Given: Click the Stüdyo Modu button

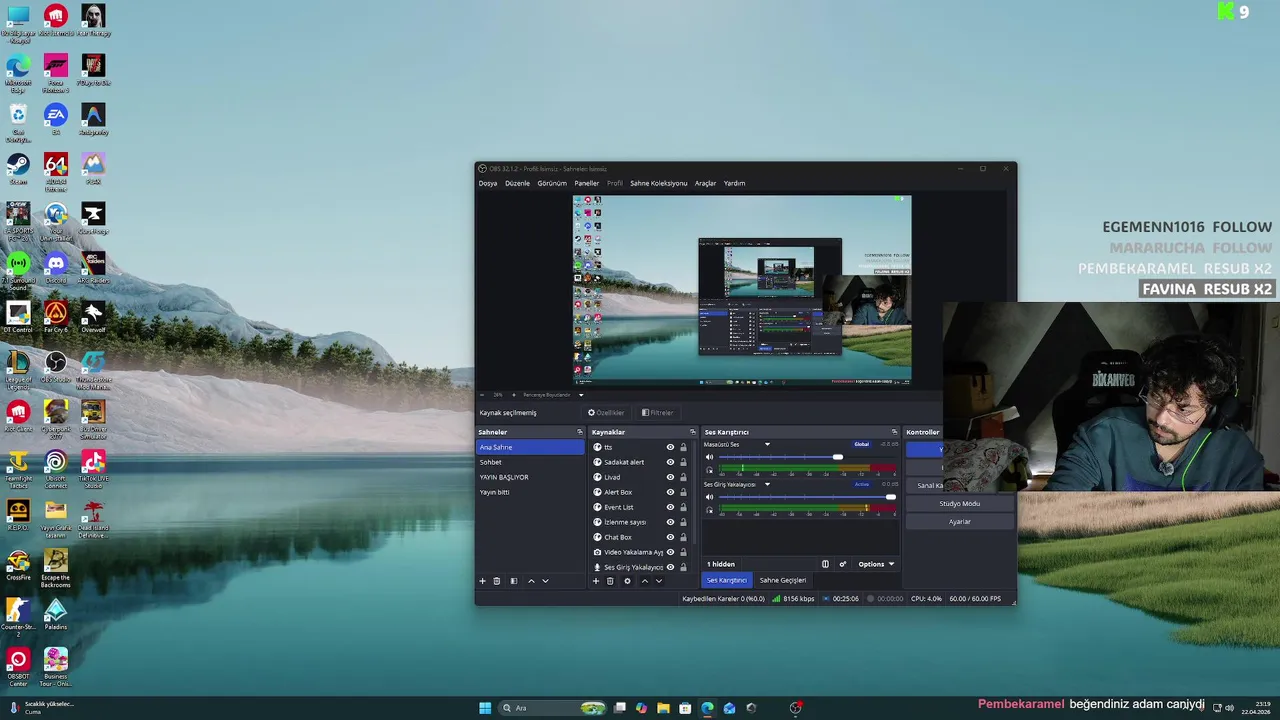Looking at the screenshot, I should pos(960,504).
